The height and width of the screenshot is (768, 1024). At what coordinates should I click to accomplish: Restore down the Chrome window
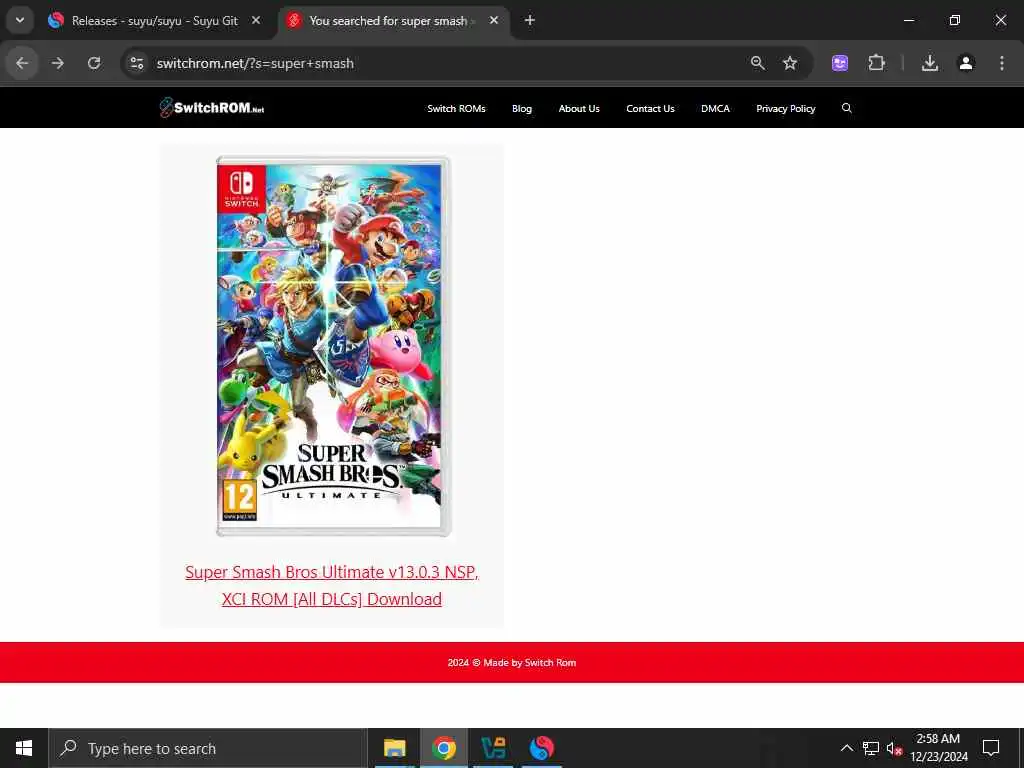click(x=955, y=20)
